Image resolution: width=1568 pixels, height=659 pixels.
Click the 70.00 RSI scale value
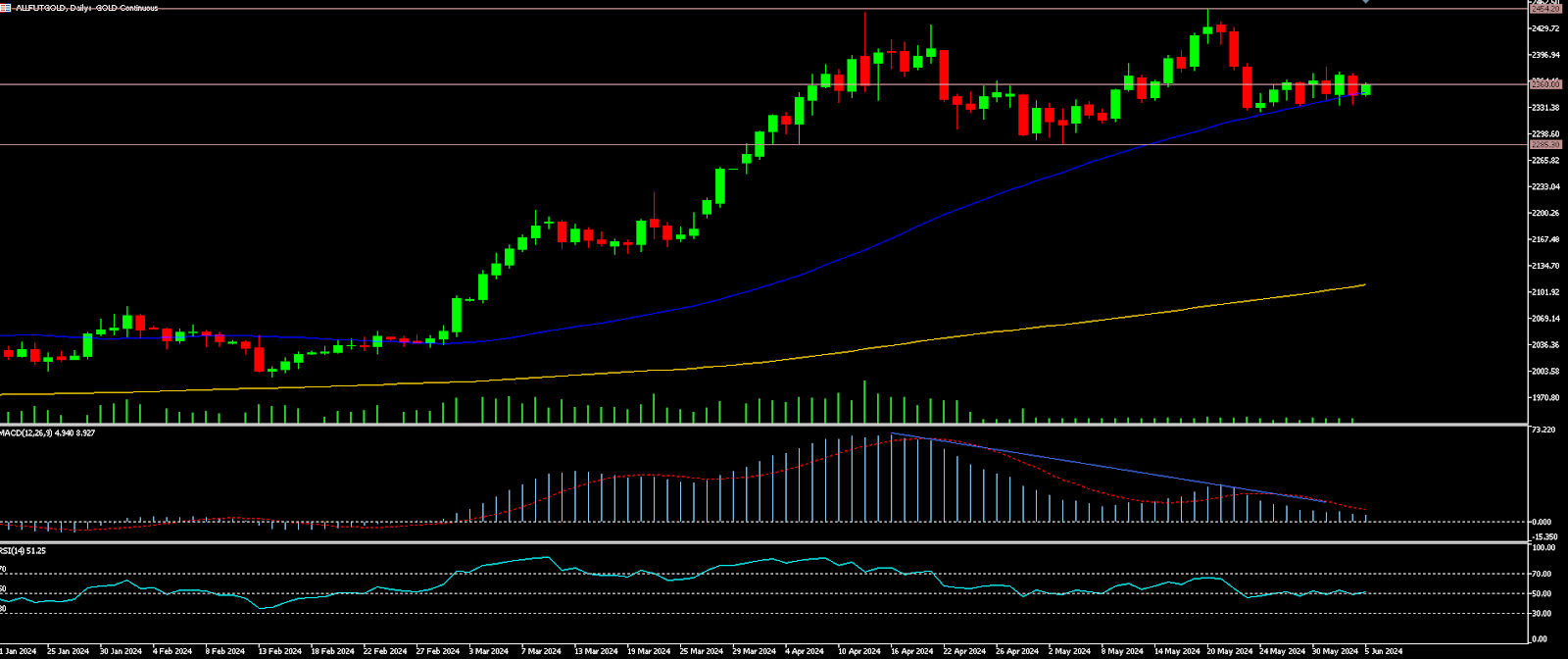1542,574
